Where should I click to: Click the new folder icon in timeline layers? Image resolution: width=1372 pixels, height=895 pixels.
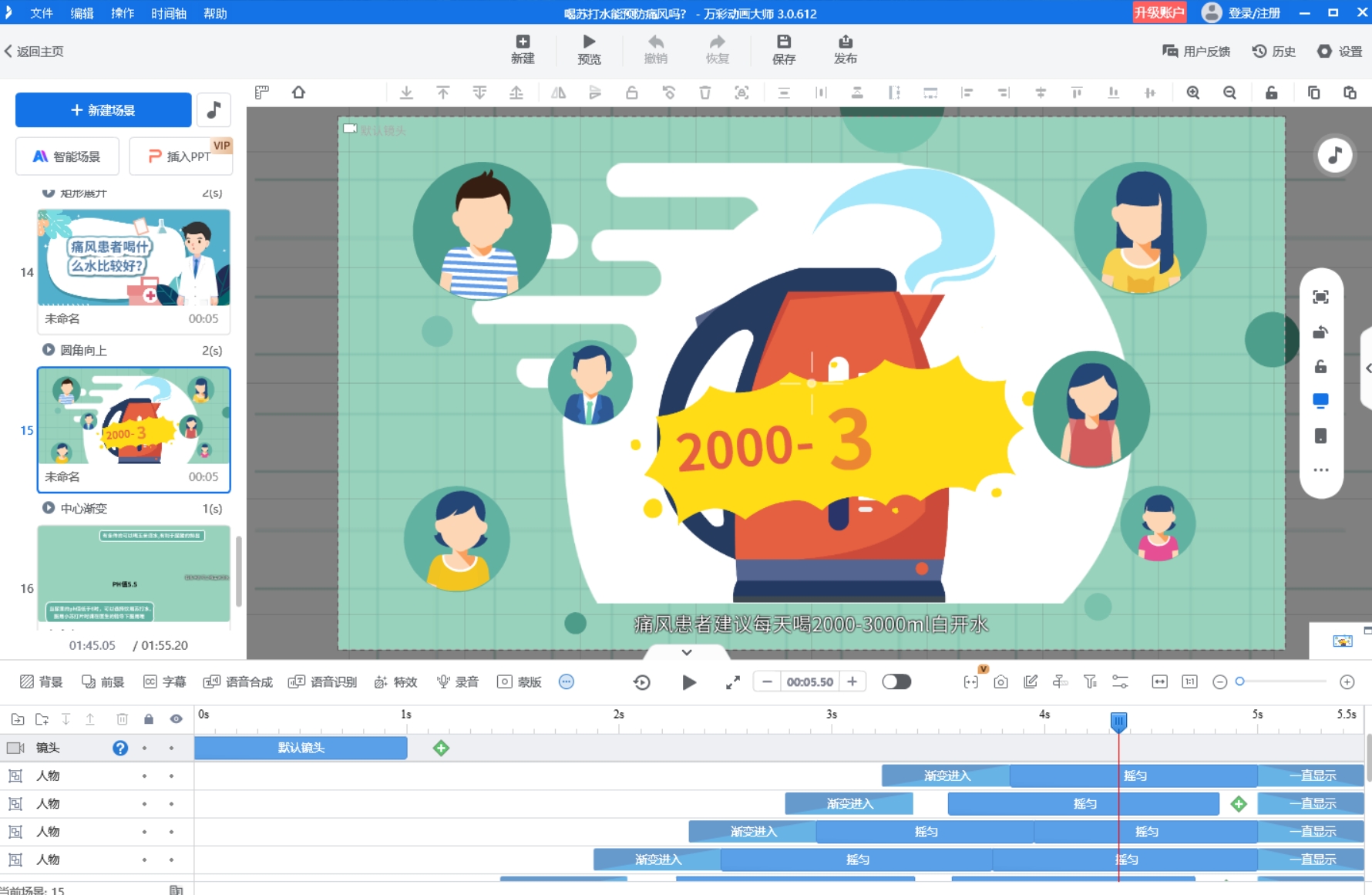click(42, 719)
